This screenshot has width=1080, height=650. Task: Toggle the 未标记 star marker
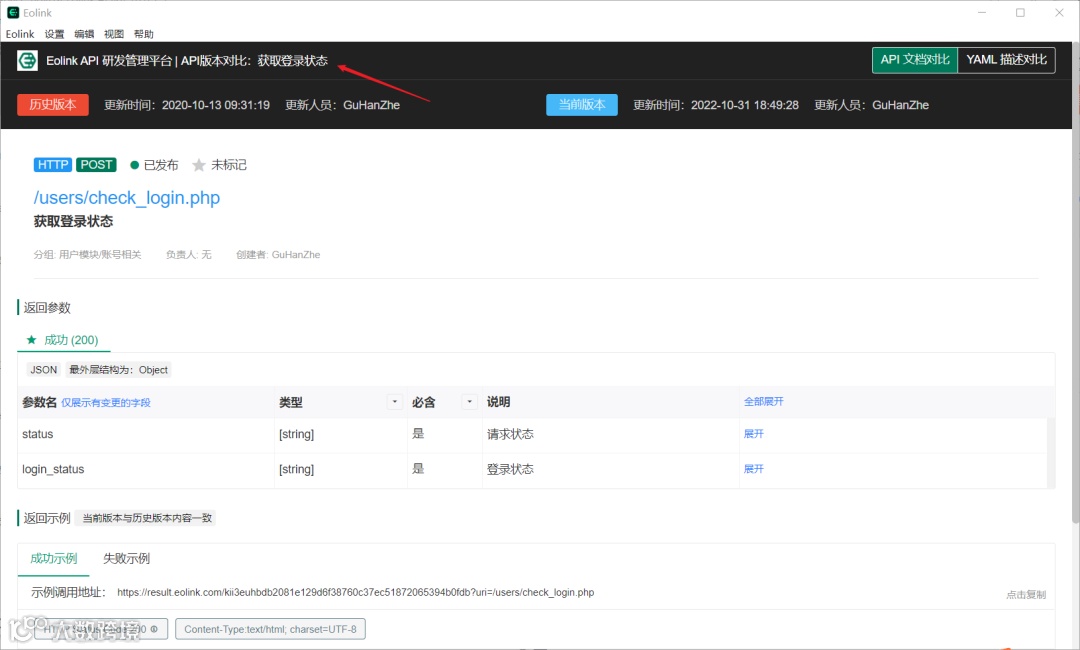pos(199,165)
